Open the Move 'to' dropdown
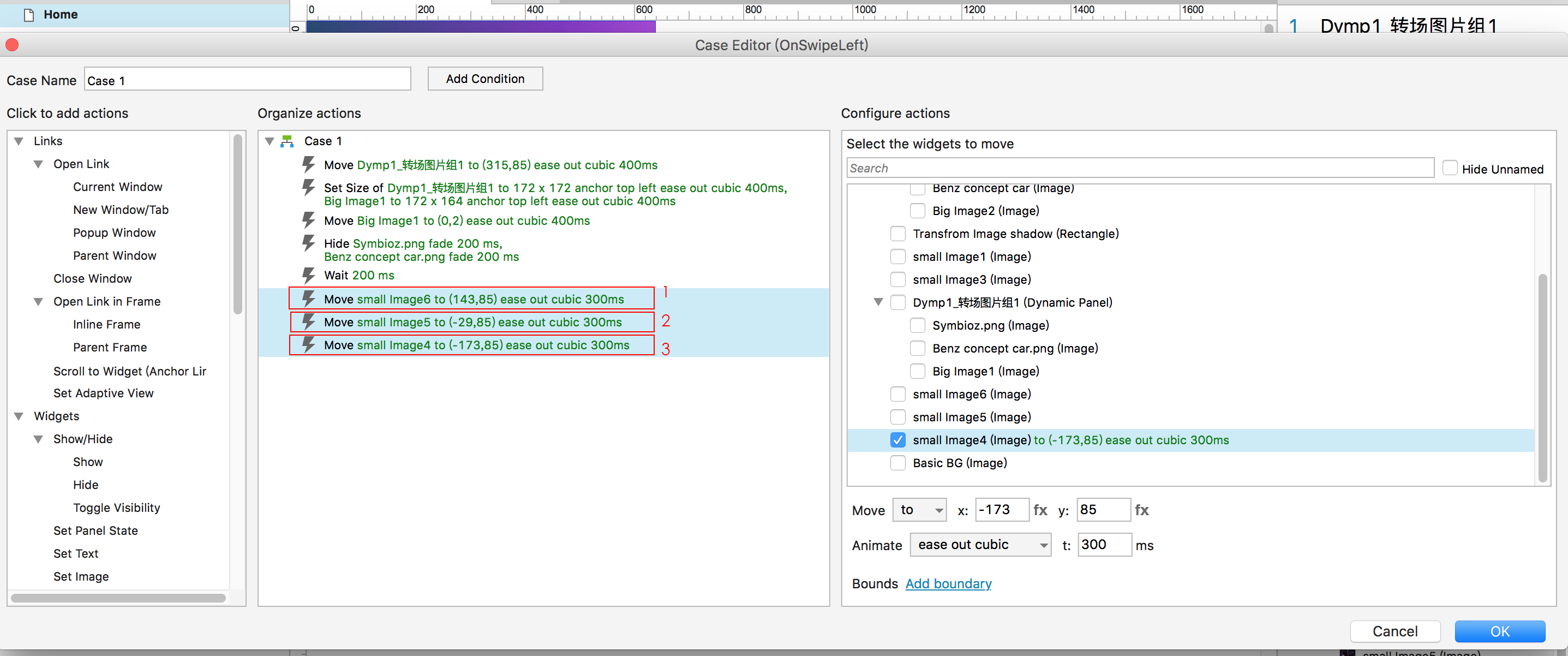Screen dimensions: 1568x656 coord(920,510)
